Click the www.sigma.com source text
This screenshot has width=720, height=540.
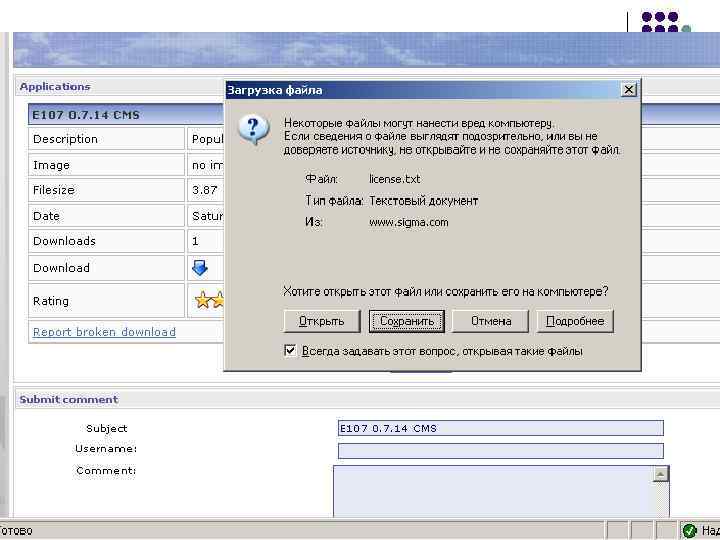[409, 222]
